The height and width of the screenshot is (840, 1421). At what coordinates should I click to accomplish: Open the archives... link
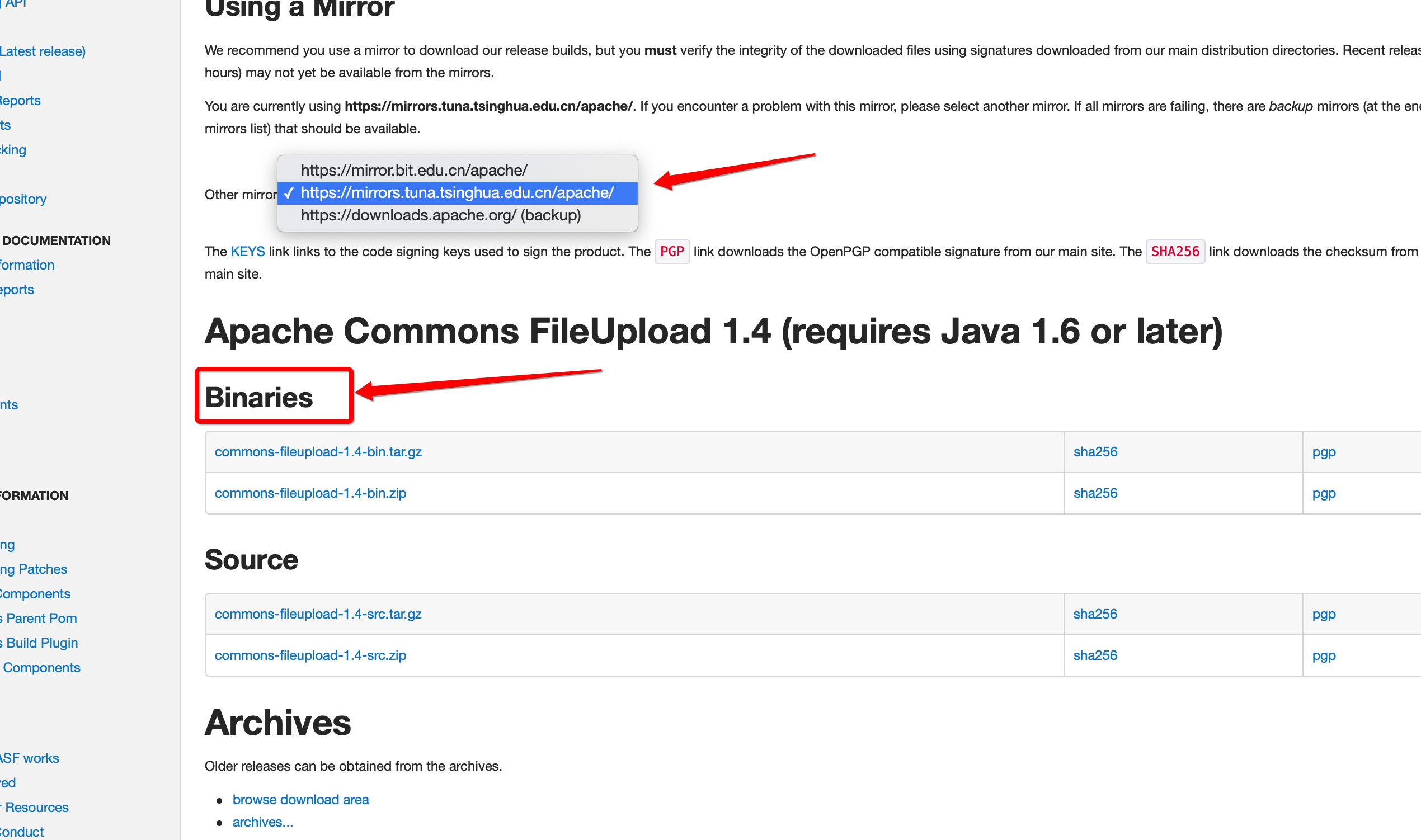[x=262, y=823]
